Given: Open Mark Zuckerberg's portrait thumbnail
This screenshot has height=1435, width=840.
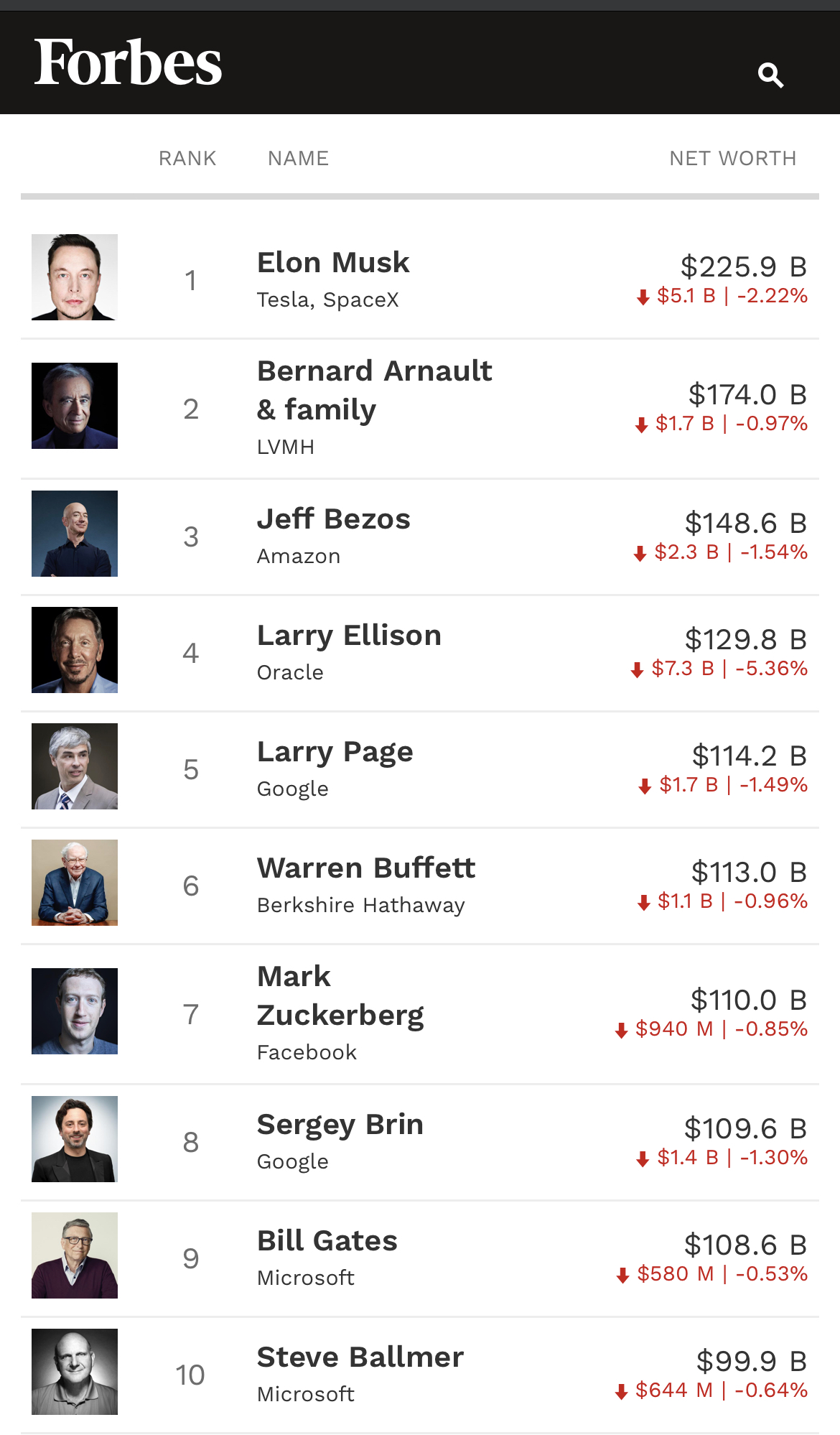Looking at the screenshot, I should point(75,1011).
